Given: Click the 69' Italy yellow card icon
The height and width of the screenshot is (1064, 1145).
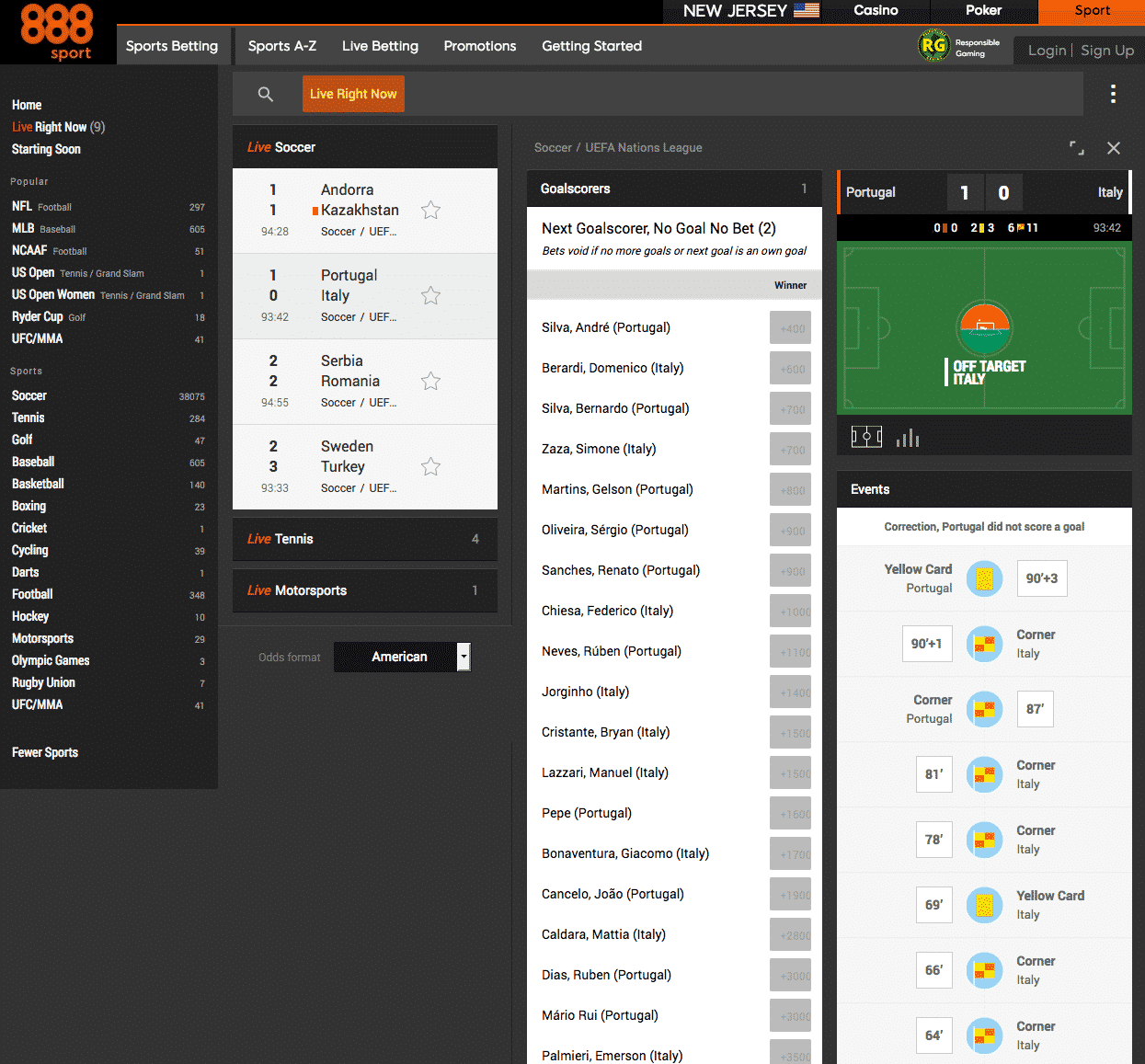Looking at the screenshot, I should (985, 905).
